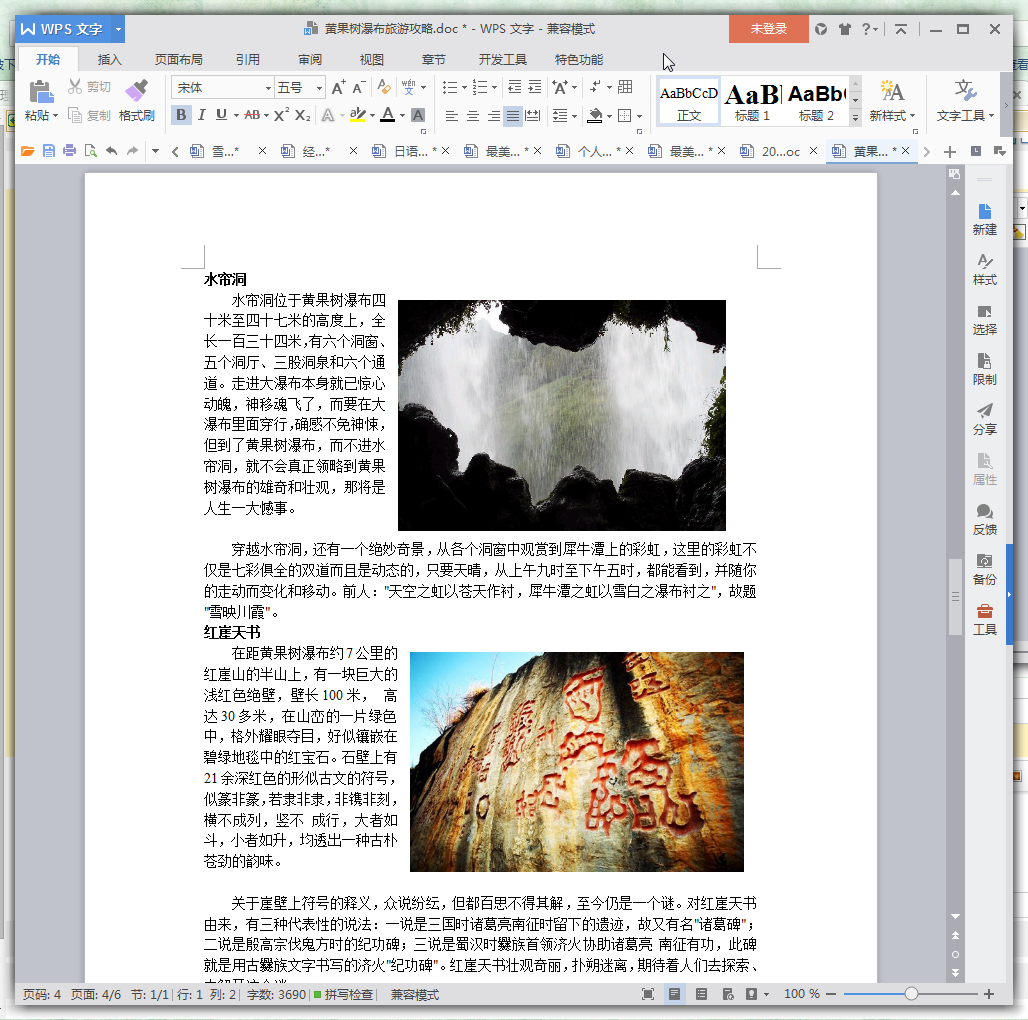
Task: Set paragraph alignment to right
Action: (x=494, y=116)
